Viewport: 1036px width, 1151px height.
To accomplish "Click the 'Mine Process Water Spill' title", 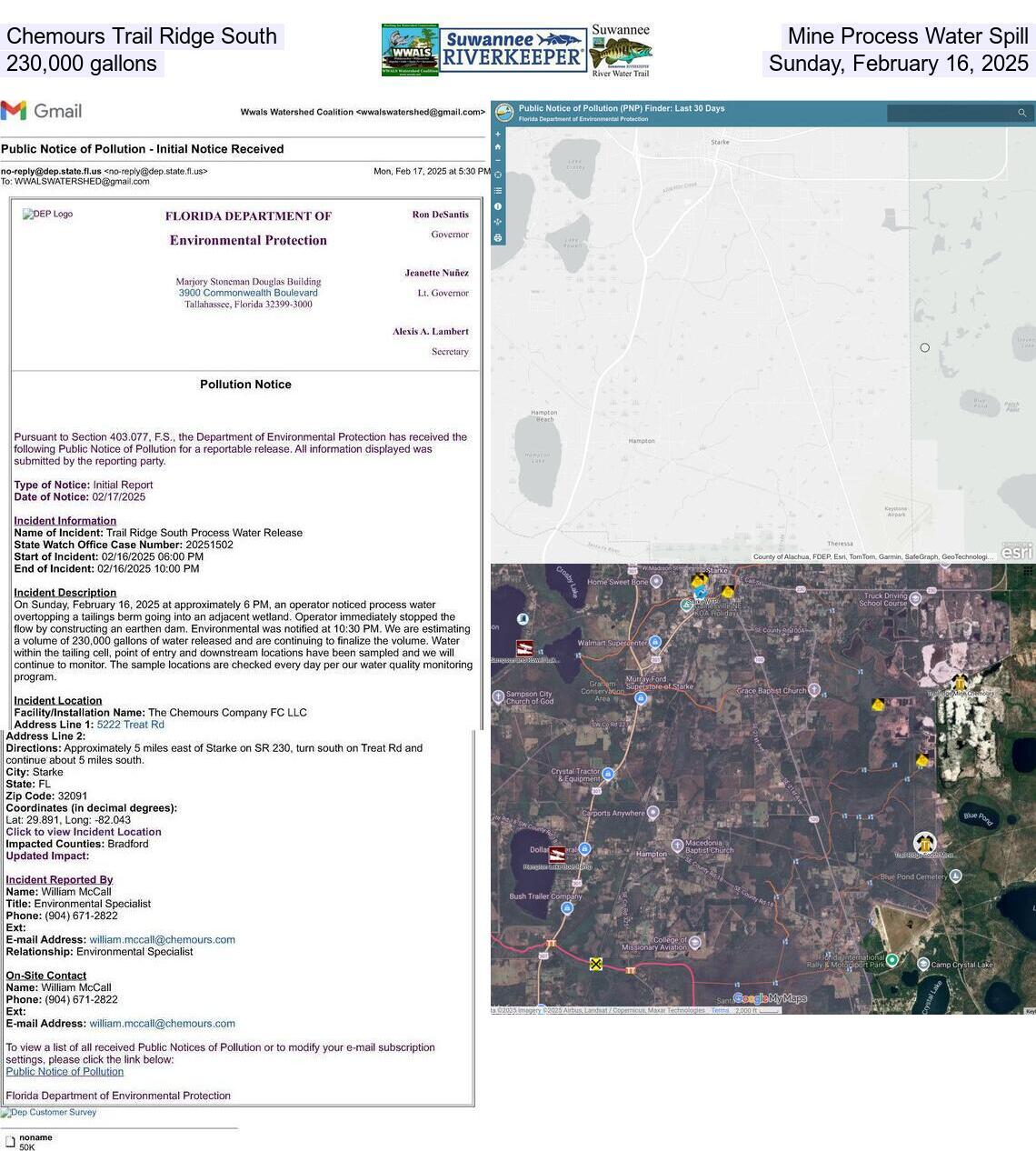I will (908, 36).
